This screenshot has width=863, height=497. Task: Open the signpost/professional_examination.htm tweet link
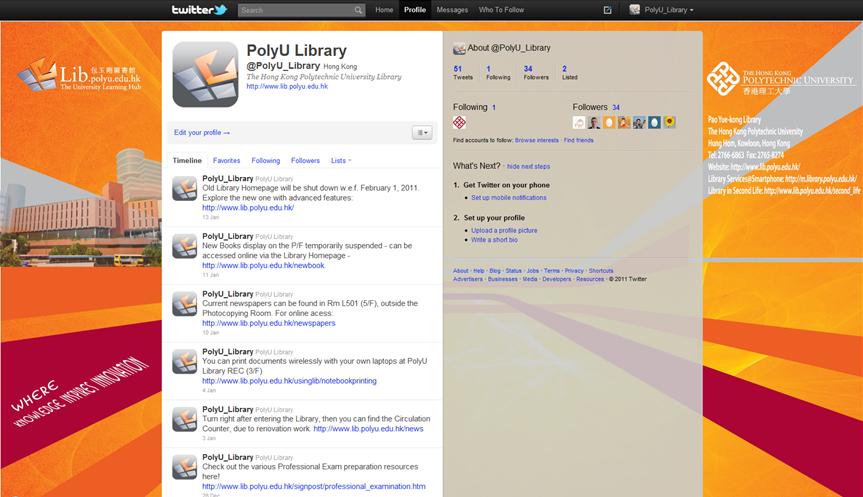click(x=314, y=487)
